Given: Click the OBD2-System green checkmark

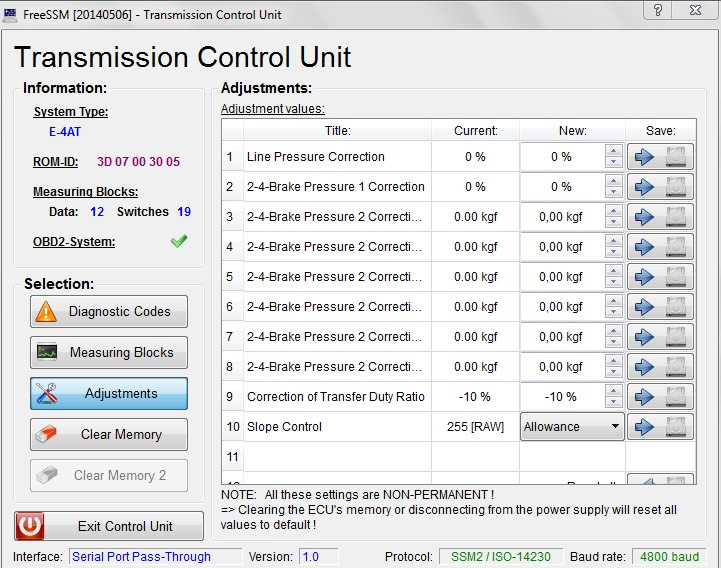Looking at the screenshot, I should [x=179, y=241].
